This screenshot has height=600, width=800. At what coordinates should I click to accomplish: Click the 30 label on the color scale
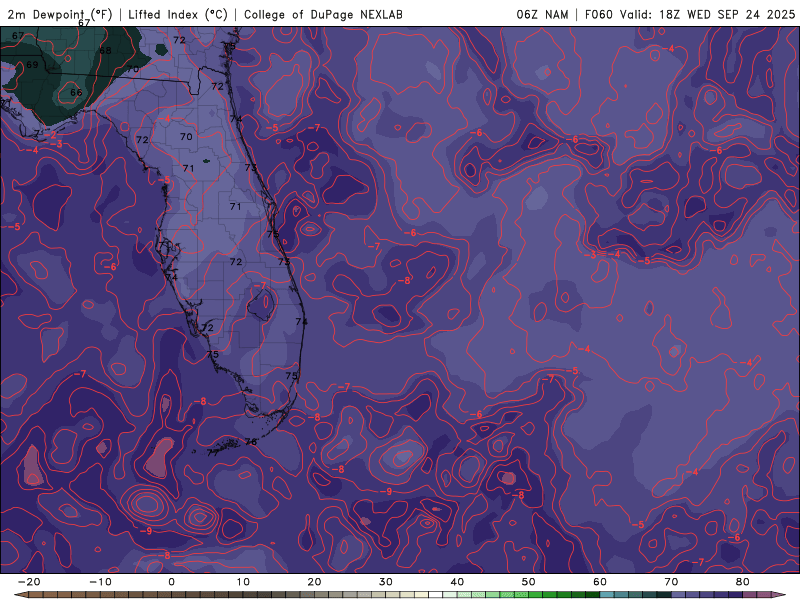click(386, 582)
